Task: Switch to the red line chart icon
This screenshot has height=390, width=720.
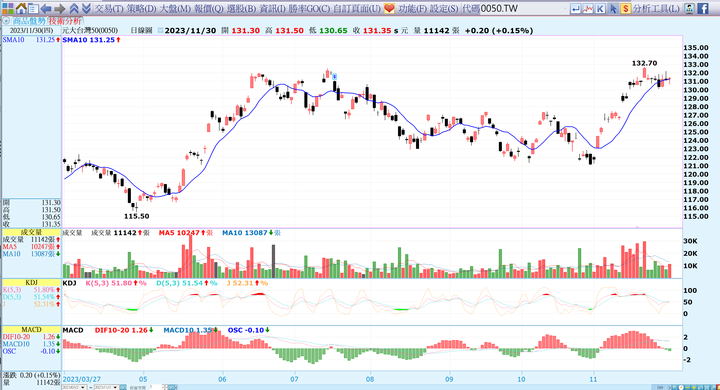Action: [588, 8]
